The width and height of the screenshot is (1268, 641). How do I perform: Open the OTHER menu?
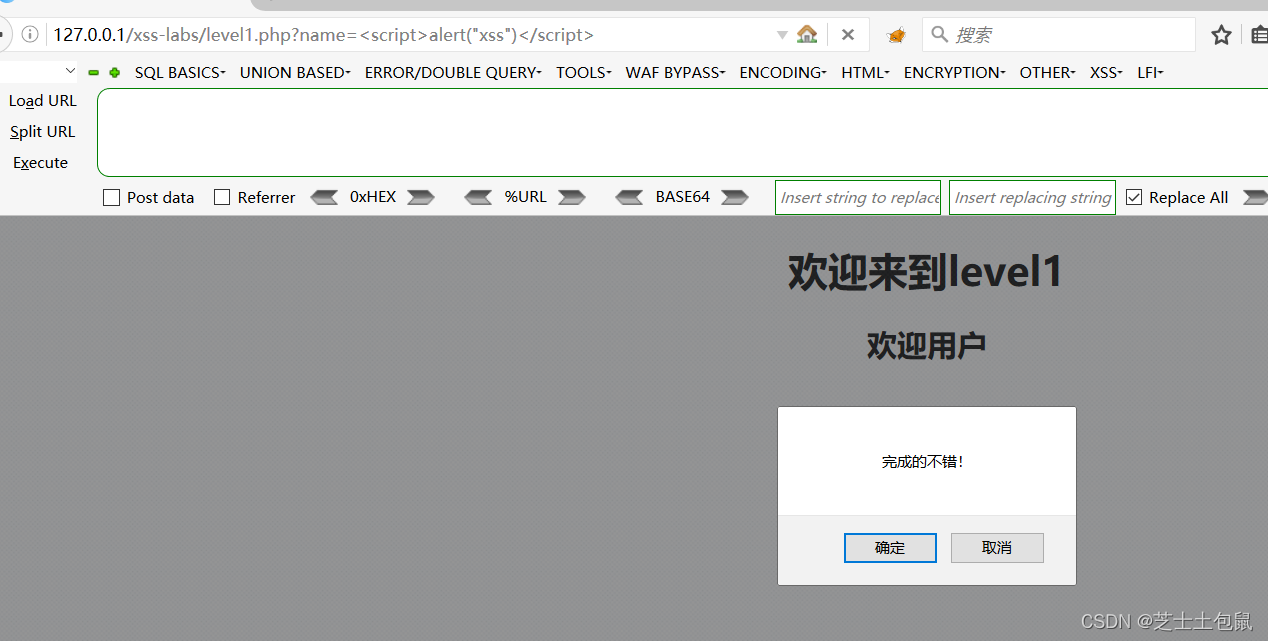point(1047,72)
